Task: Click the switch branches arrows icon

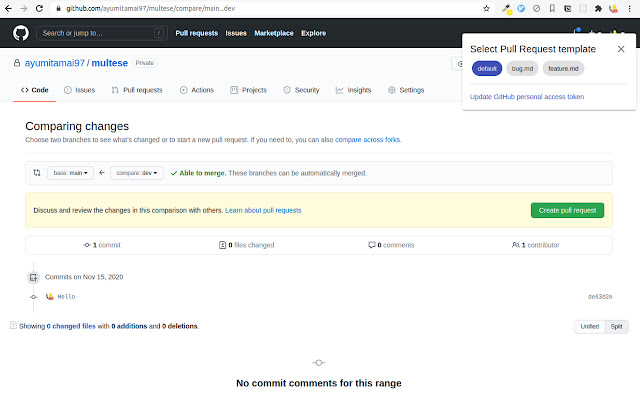Action: pyautogui.click(x=37, y=173)
